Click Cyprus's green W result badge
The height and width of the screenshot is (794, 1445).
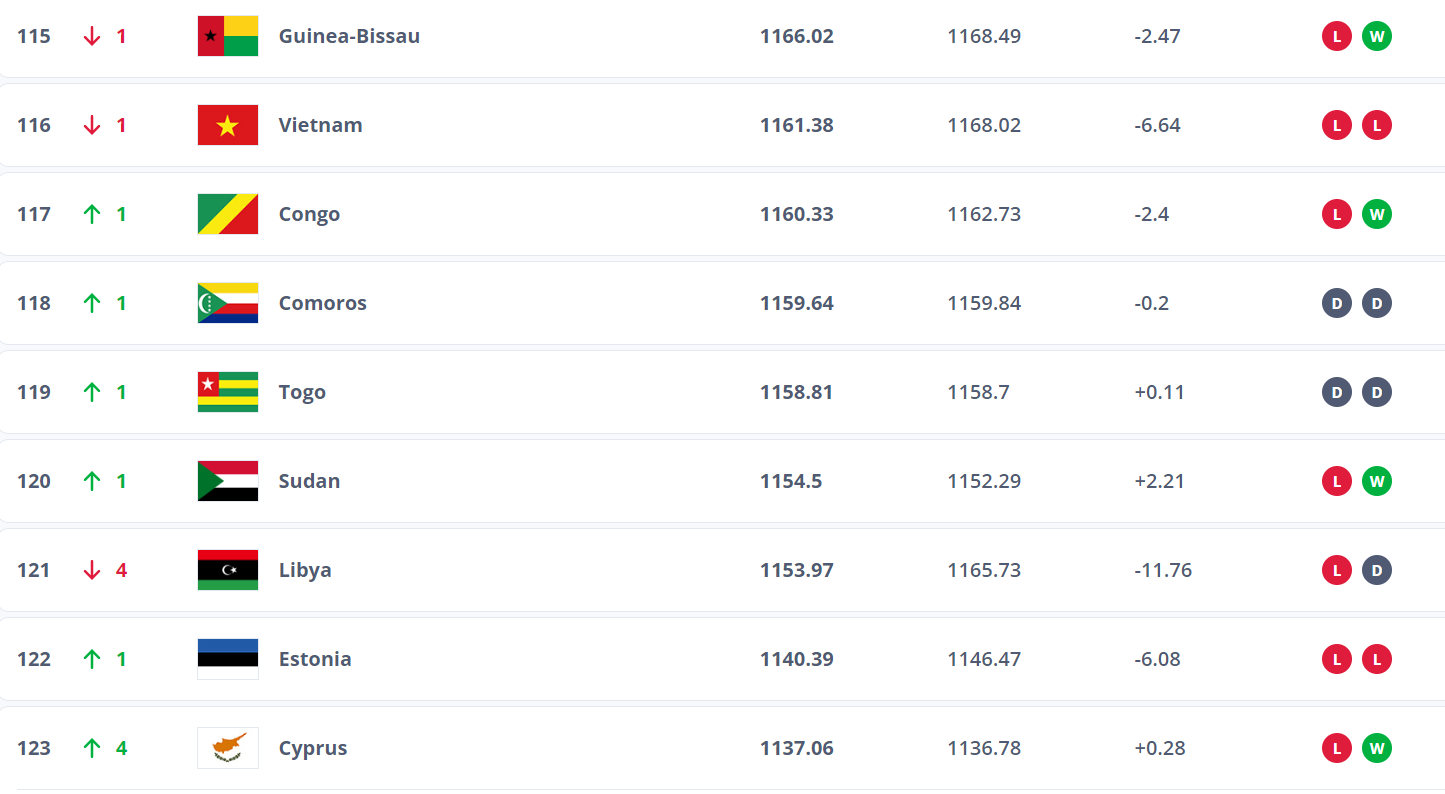(1377, 749)
